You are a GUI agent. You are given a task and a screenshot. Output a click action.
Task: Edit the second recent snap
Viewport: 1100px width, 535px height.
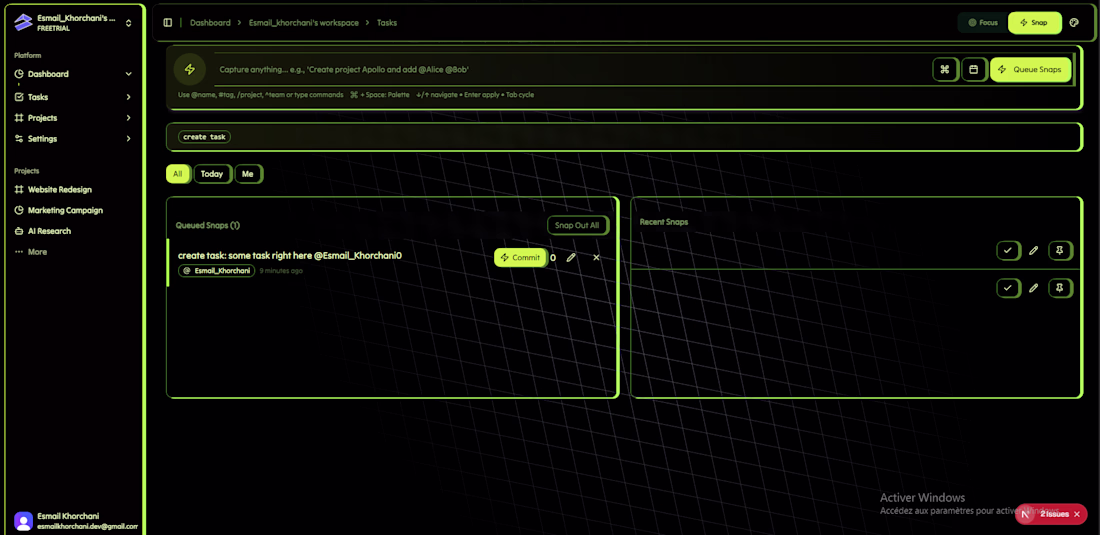1033,287
